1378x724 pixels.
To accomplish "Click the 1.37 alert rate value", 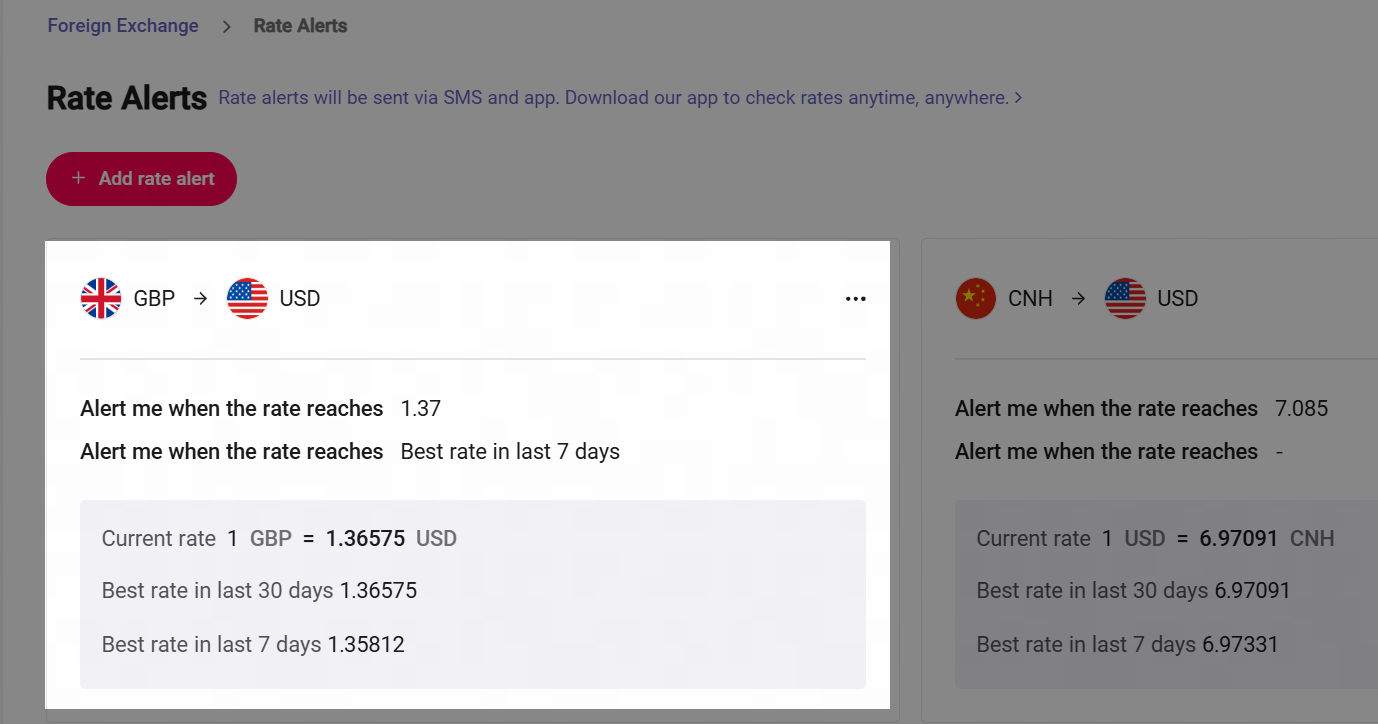I will [420, 408].
